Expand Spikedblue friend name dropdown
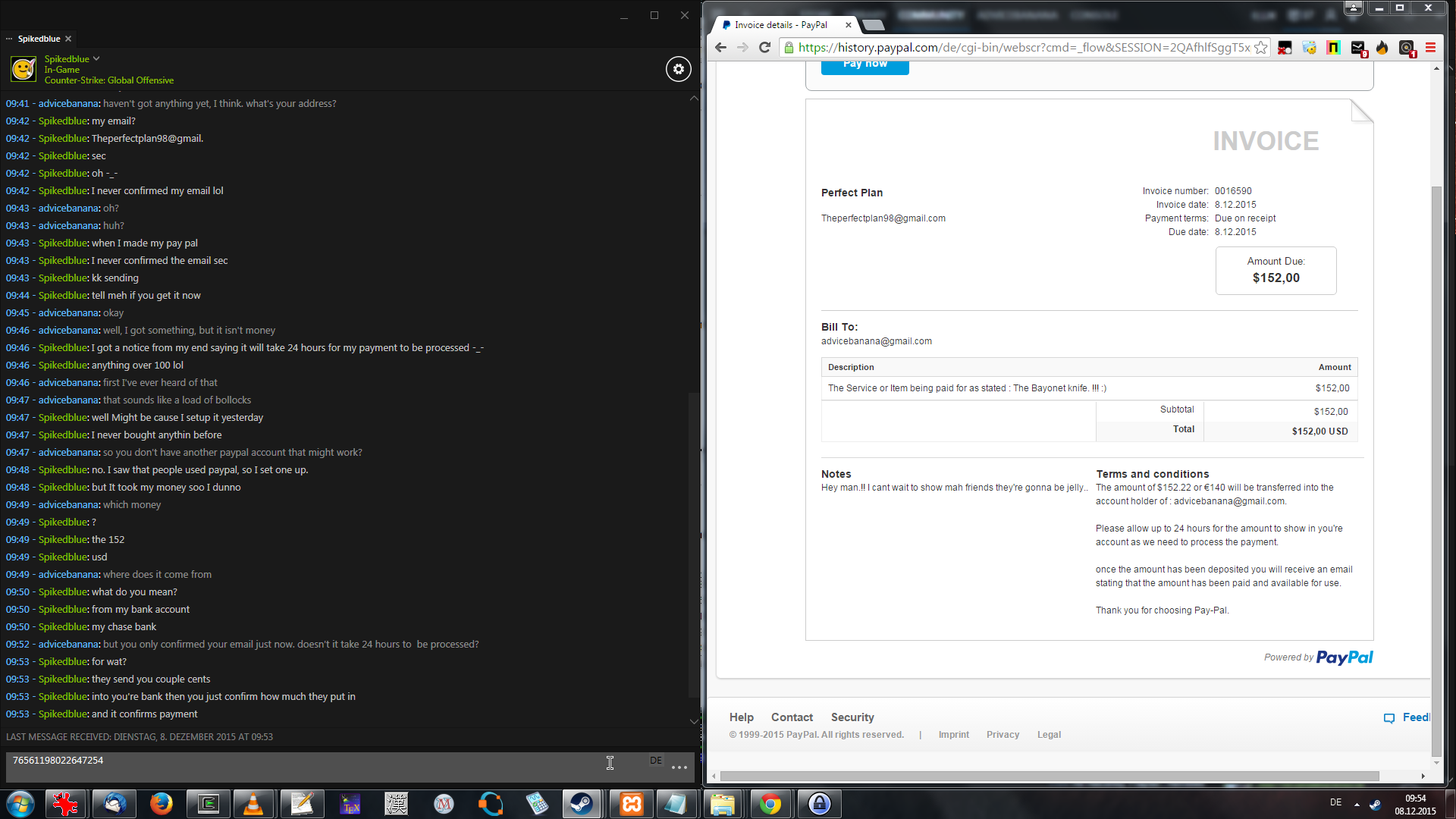The width and height of the screenshot is (1456, 819). pos(96,58)
